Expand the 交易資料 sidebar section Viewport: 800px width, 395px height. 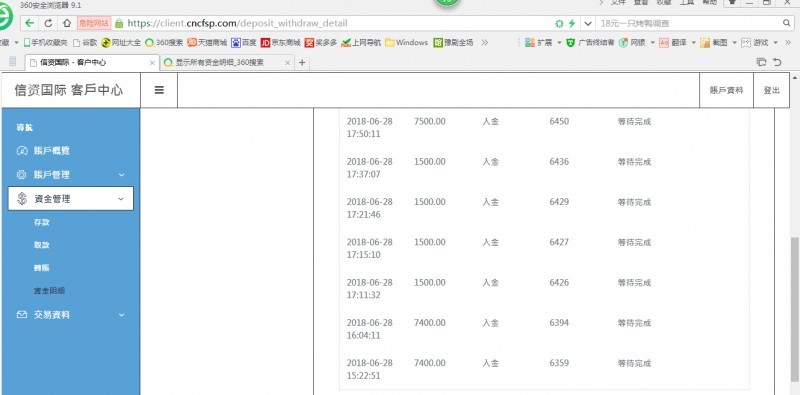point(70,315)
